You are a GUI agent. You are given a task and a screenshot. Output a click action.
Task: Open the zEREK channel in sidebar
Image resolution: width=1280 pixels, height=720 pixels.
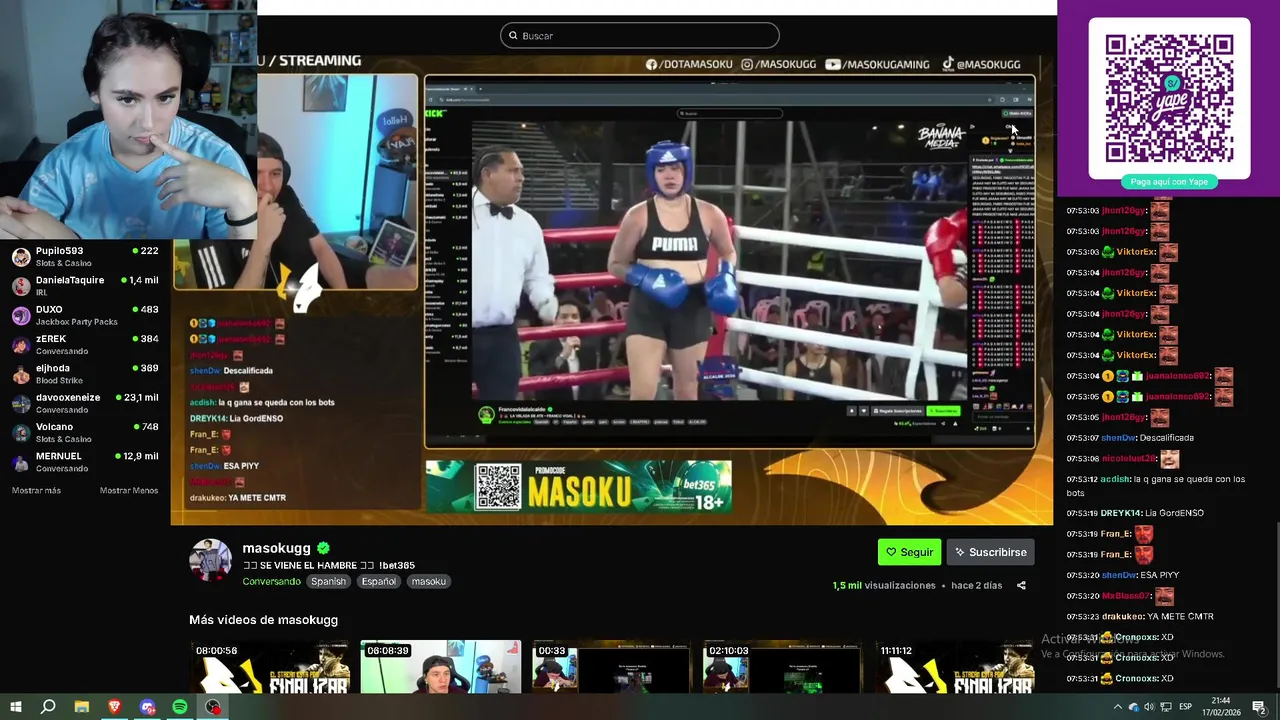coord(85,344)
